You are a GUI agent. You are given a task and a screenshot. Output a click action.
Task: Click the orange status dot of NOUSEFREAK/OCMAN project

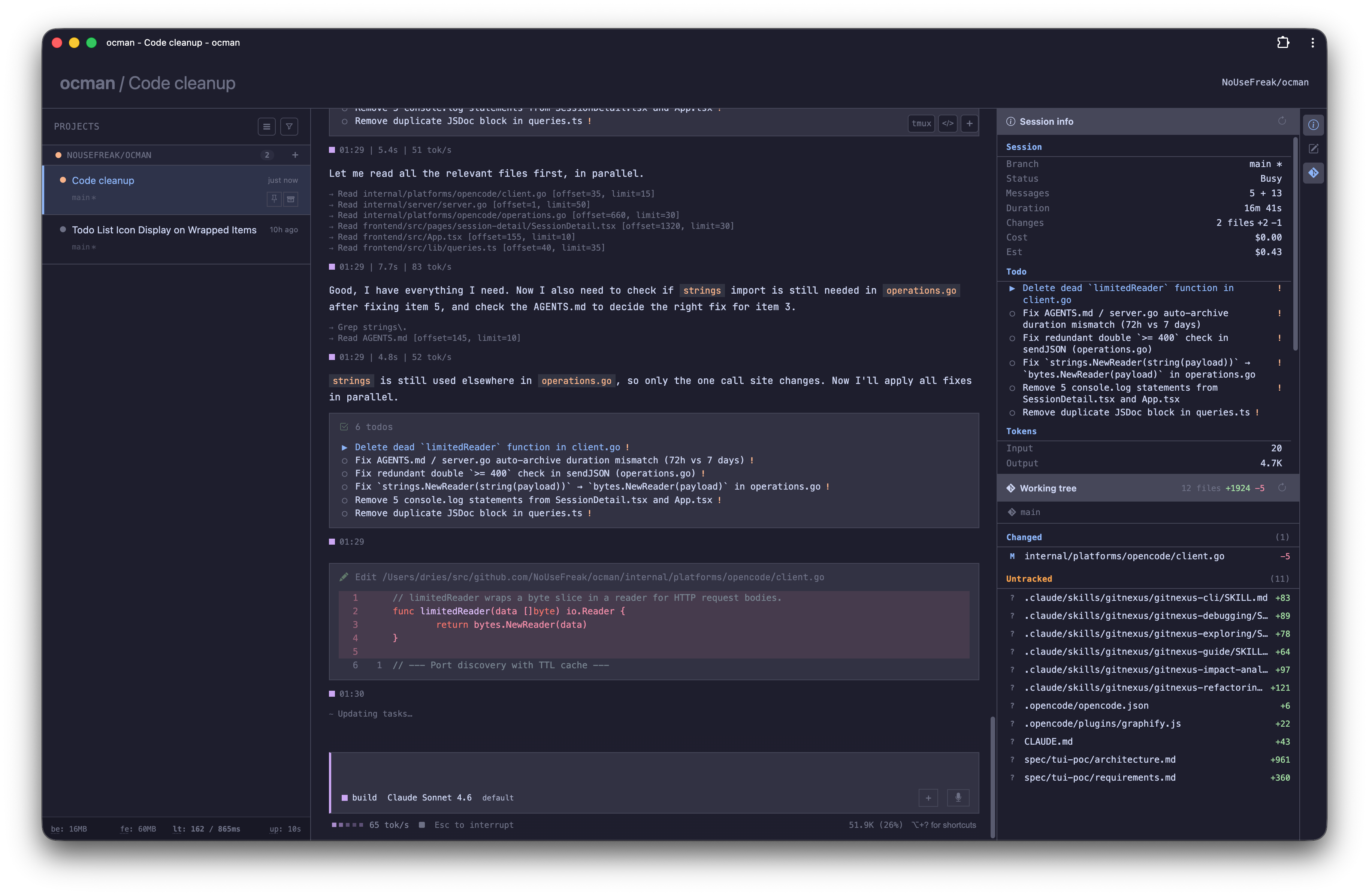(x=58, y=155)
